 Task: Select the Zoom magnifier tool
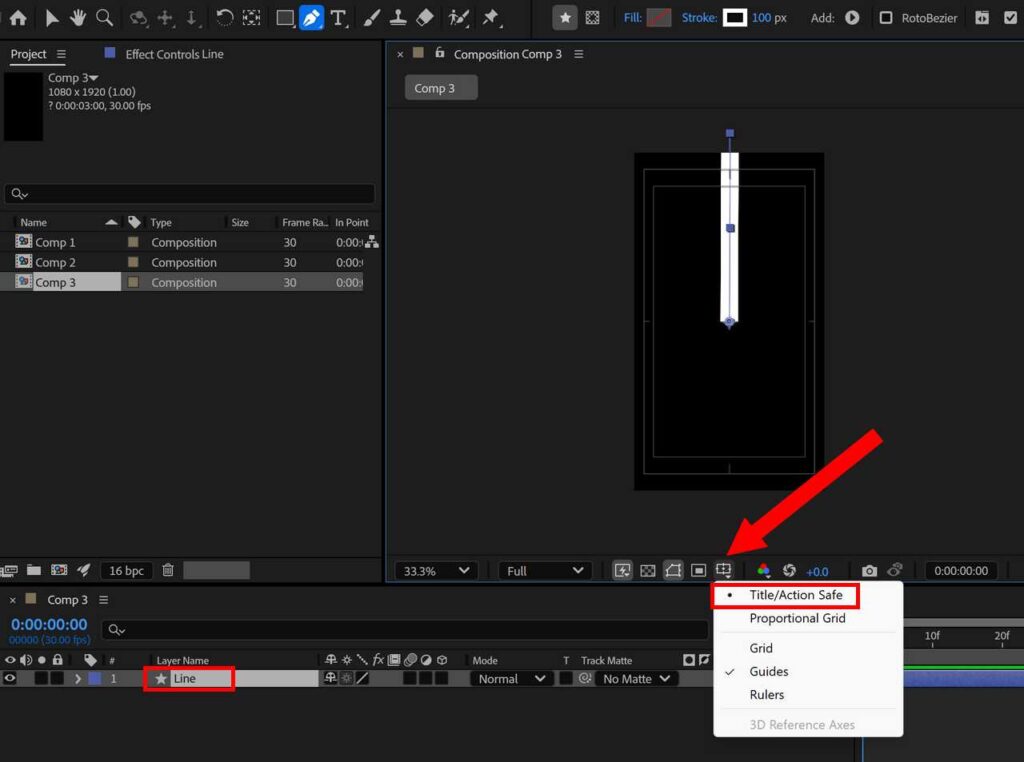point(104,18)
